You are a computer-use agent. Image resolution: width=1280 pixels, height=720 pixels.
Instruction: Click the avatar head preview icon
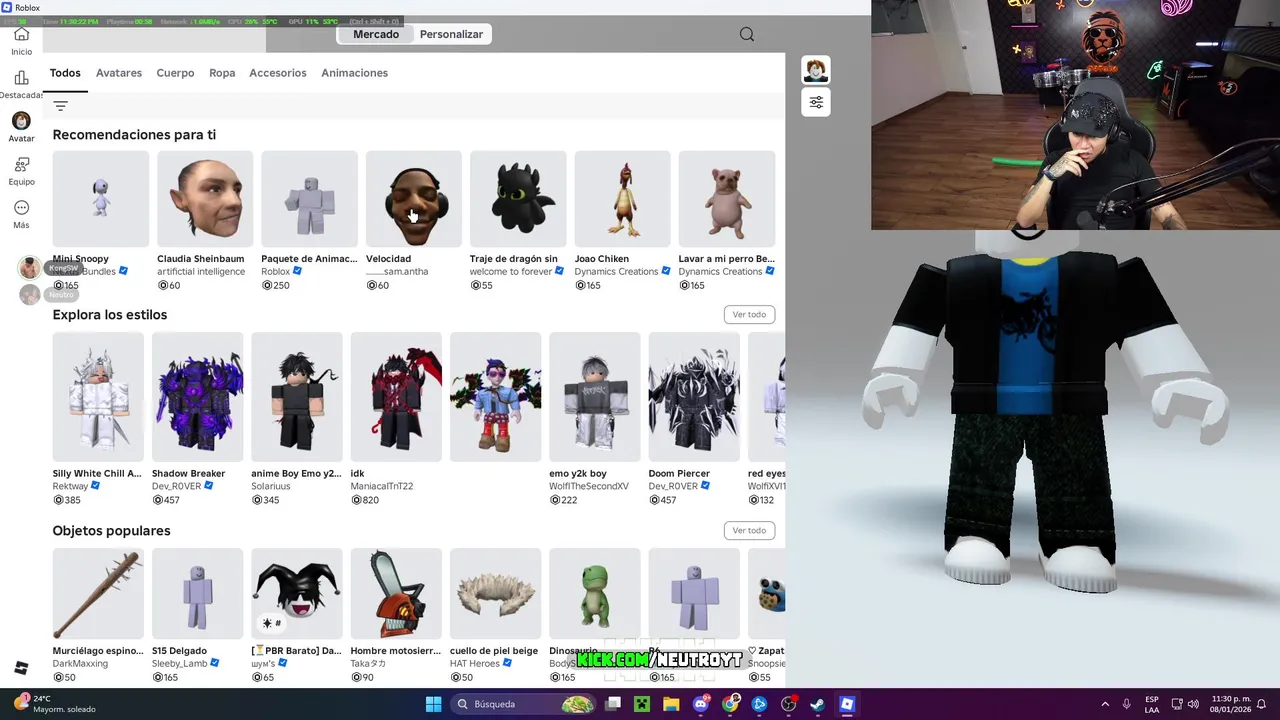tap(816, 70)
